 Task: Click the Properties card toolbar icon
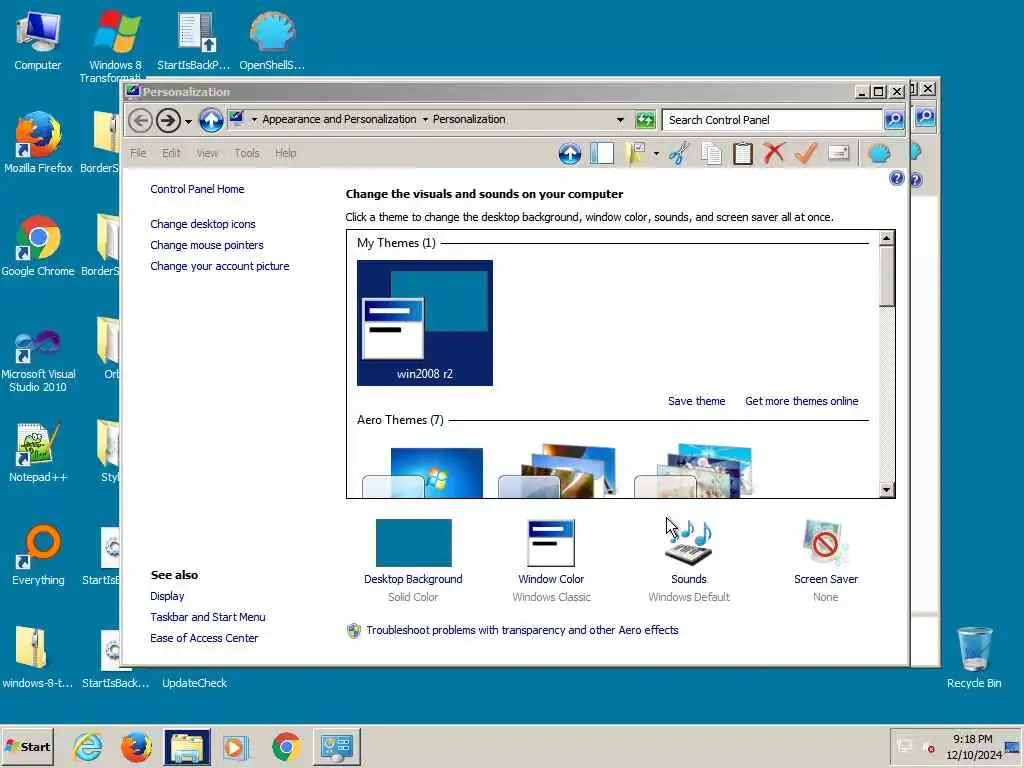pyautogui.click(x=838, y=153)
